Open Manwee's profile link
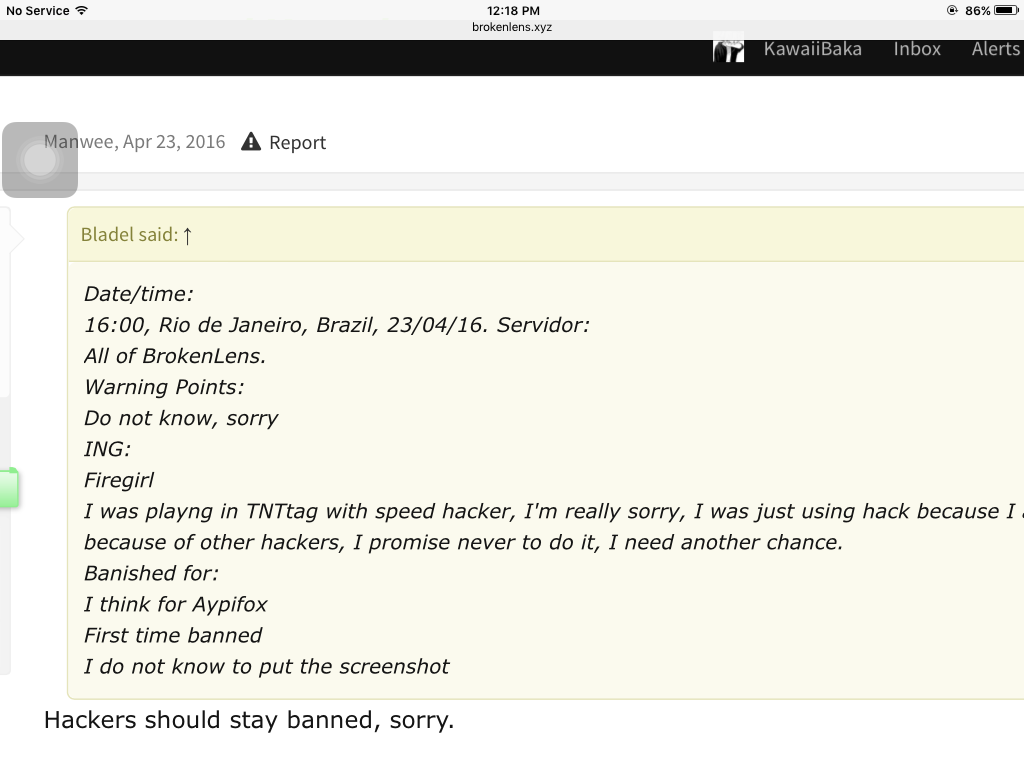Viewport: 1024px width, 768px height. click(79, 142)
